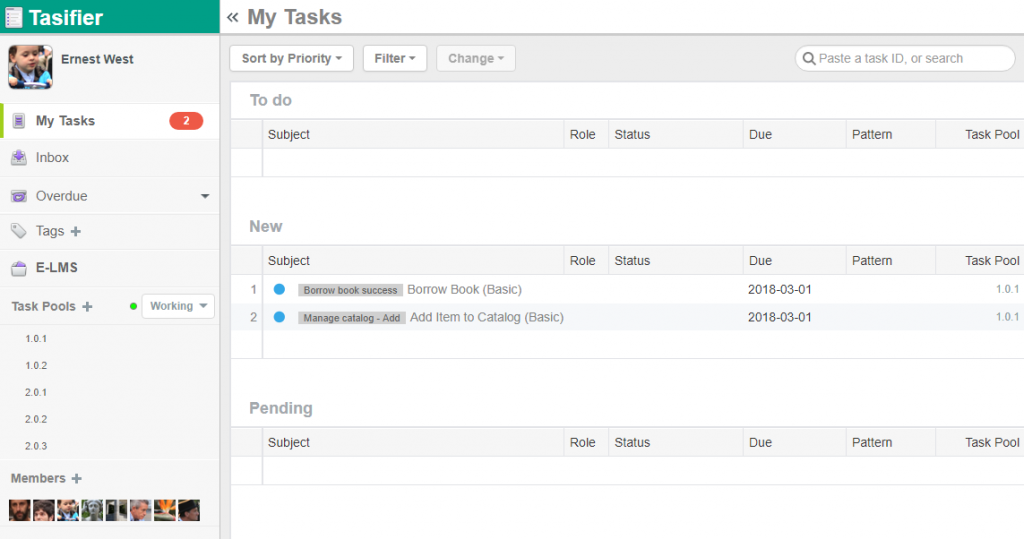The height and width of the screenshot is (539, 1024).
Task: Click the plus icon next to Tags
Action: 75,231
